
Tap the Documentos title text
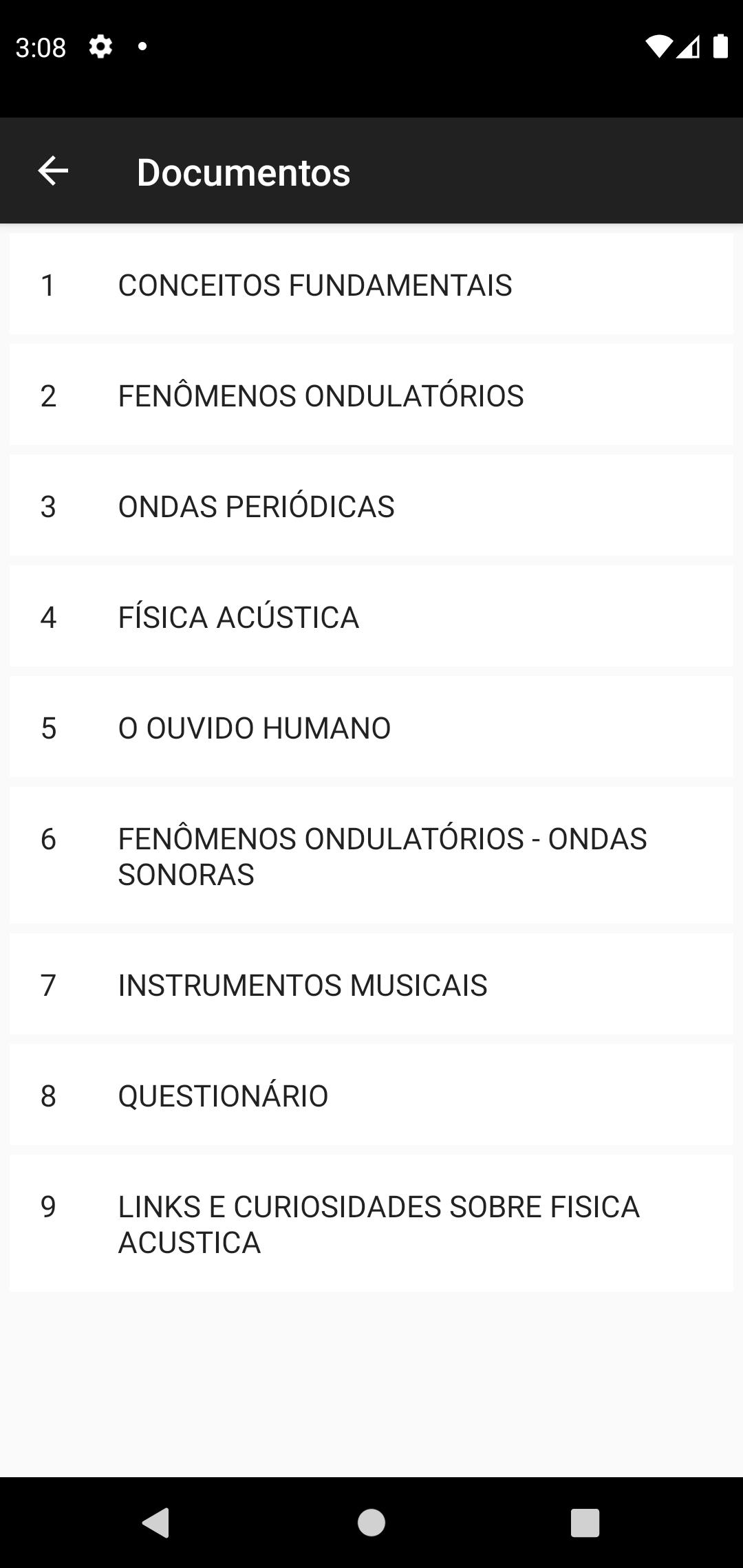coord(244,172)
